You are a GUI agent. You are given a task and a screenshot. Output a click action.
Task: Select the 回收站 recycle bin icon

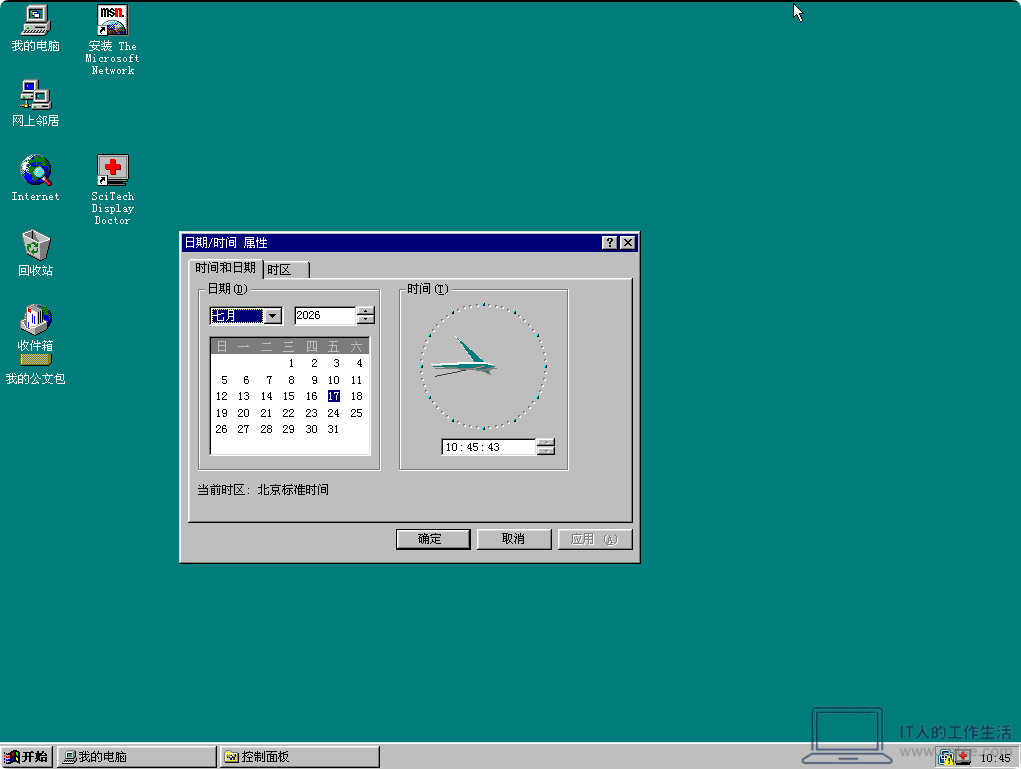point(35,253)
